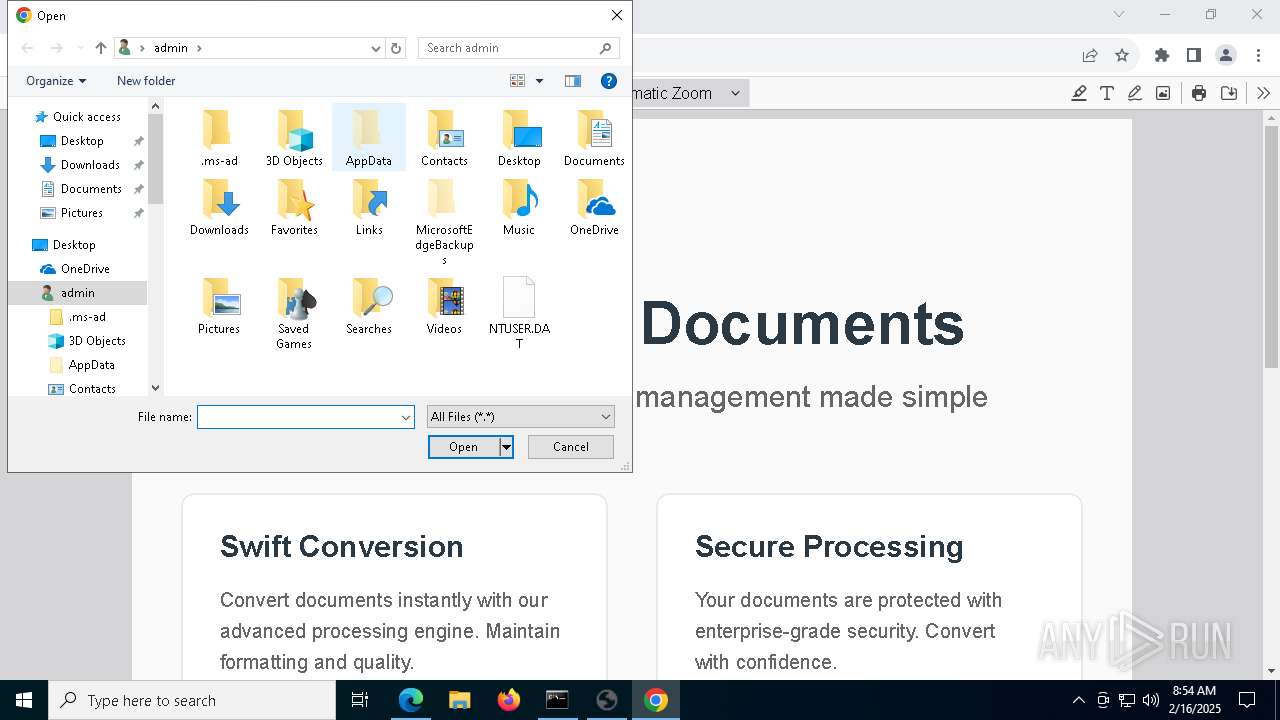The image size is (1280, 720).
Task: Select AppData in navigation tree
Action: (91, 365)
